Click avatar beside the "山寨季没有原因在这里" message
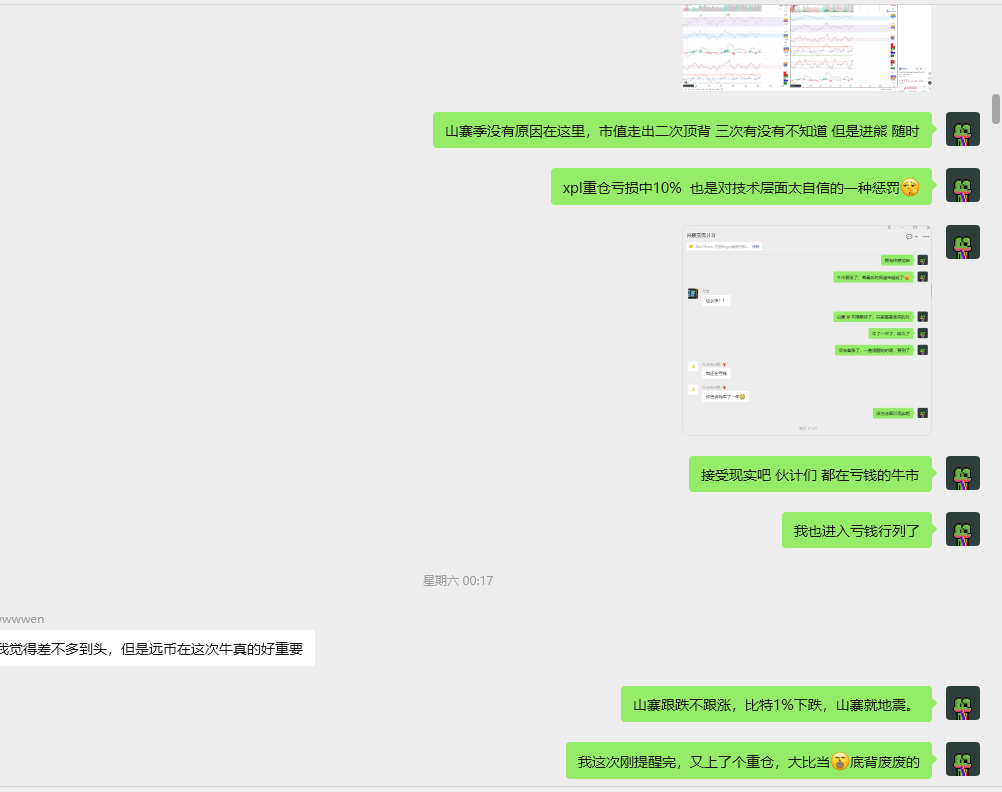This screenshot has height=792, width=1002. click(962, 130)
